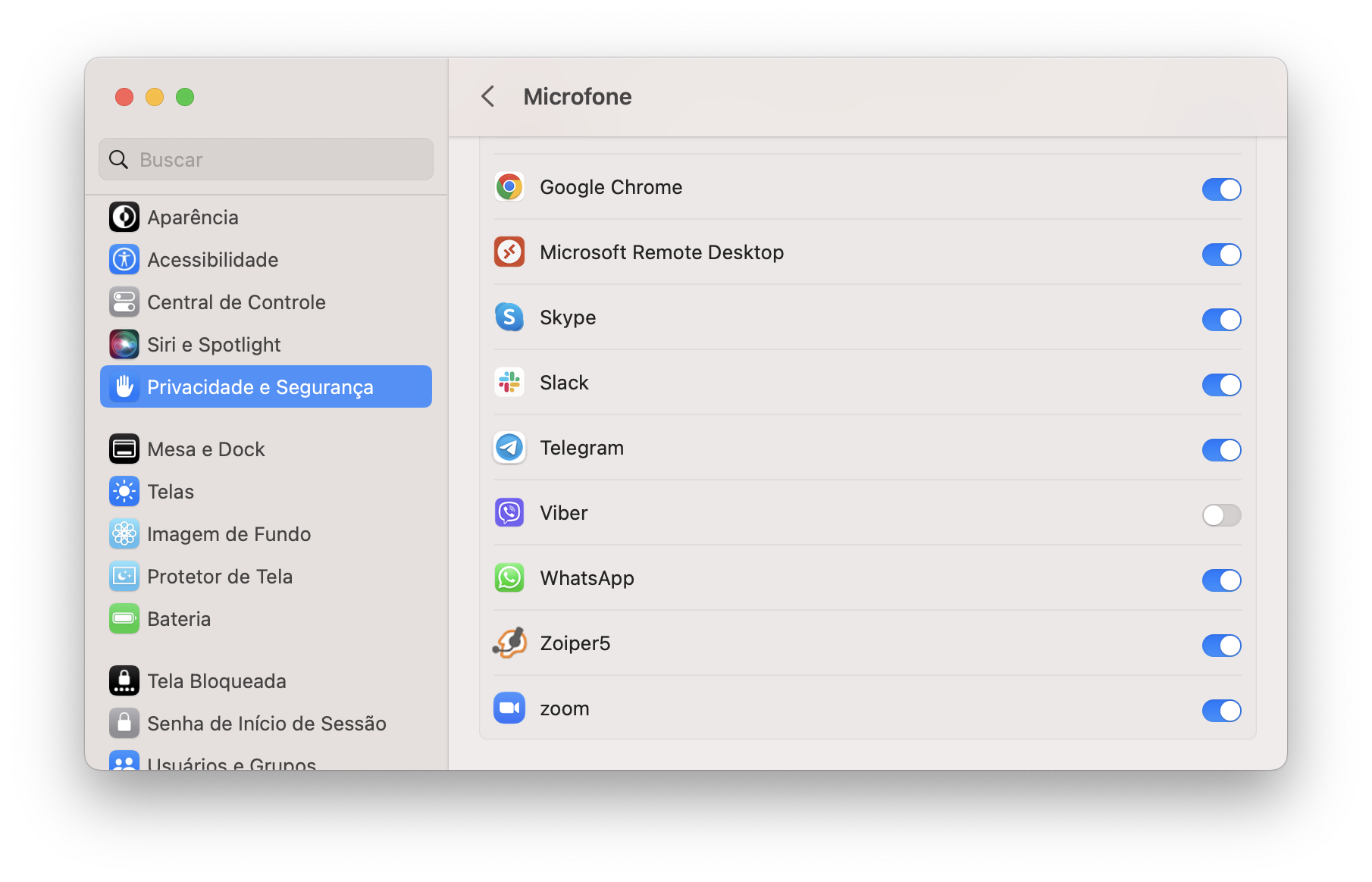Turn off WhatsApp microphone toggle
Viewport: 1372px width, 882px height.
1221,580
